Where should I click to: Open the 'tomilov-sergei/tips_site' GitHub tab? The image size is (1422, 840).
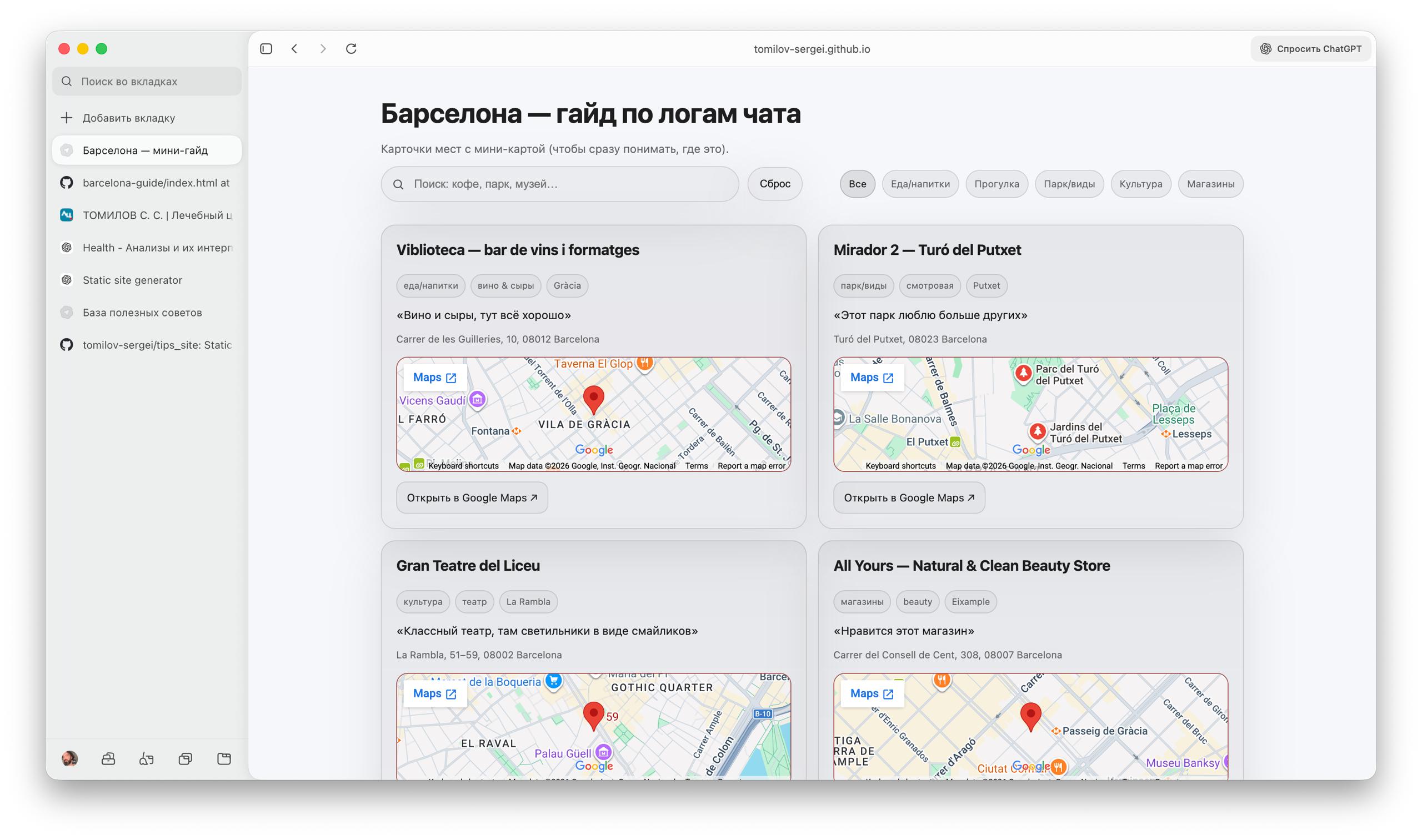[x=147, y=345]
